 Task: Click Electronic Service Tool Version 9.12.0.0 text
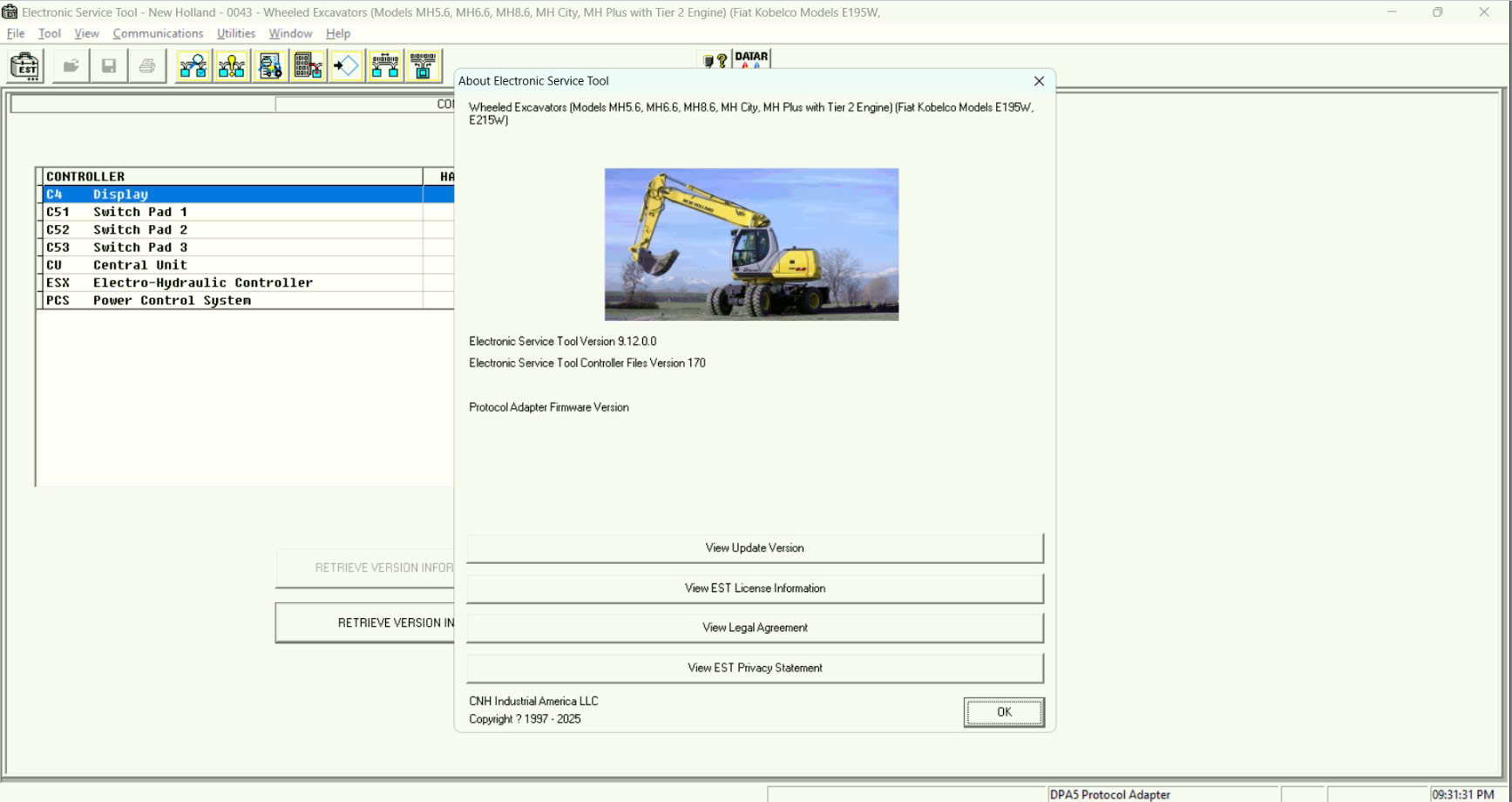(563, 342)
